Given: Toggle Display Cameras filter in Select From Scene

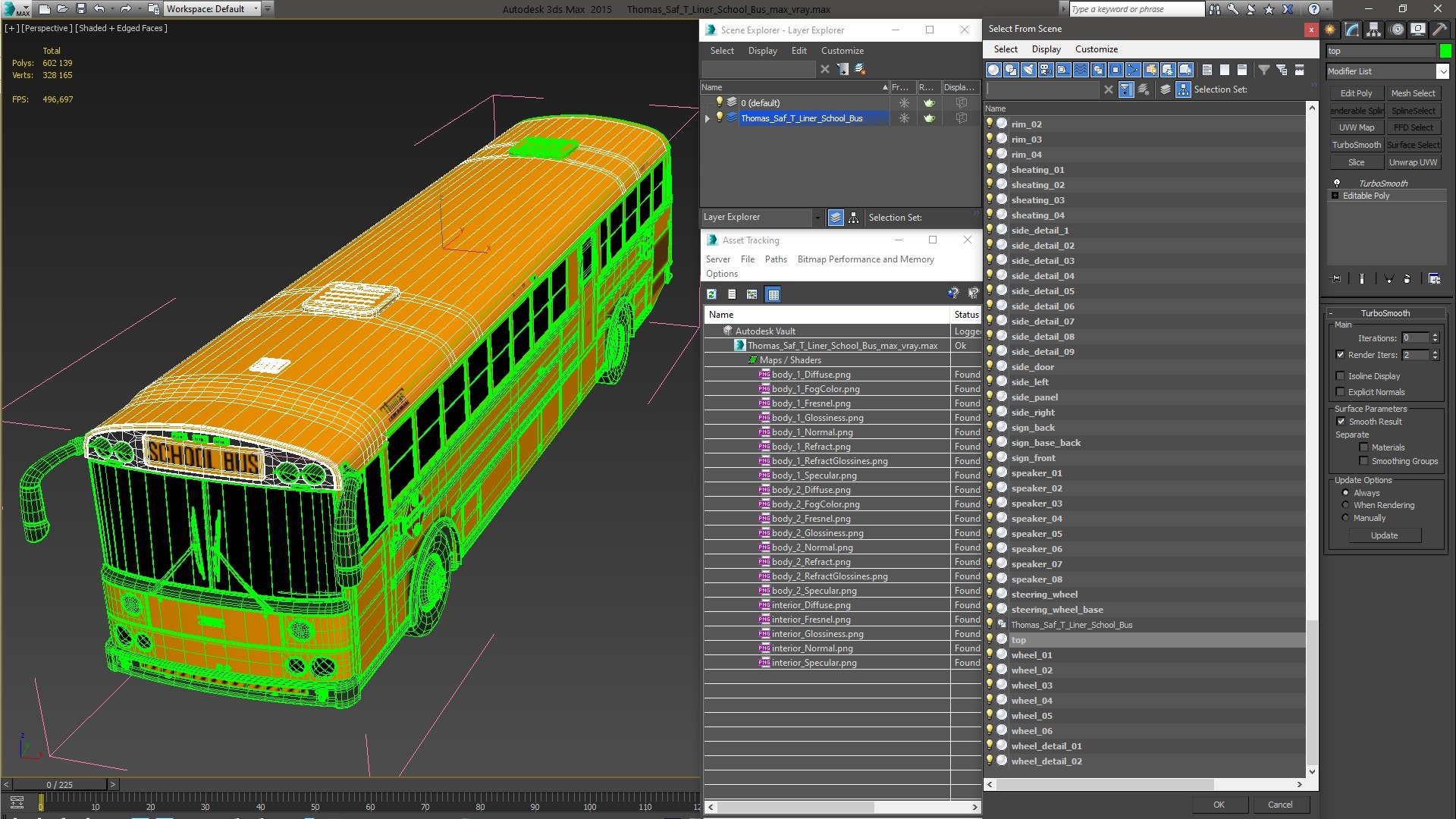Looking at the screenshot, I should tap(1046, 70).
